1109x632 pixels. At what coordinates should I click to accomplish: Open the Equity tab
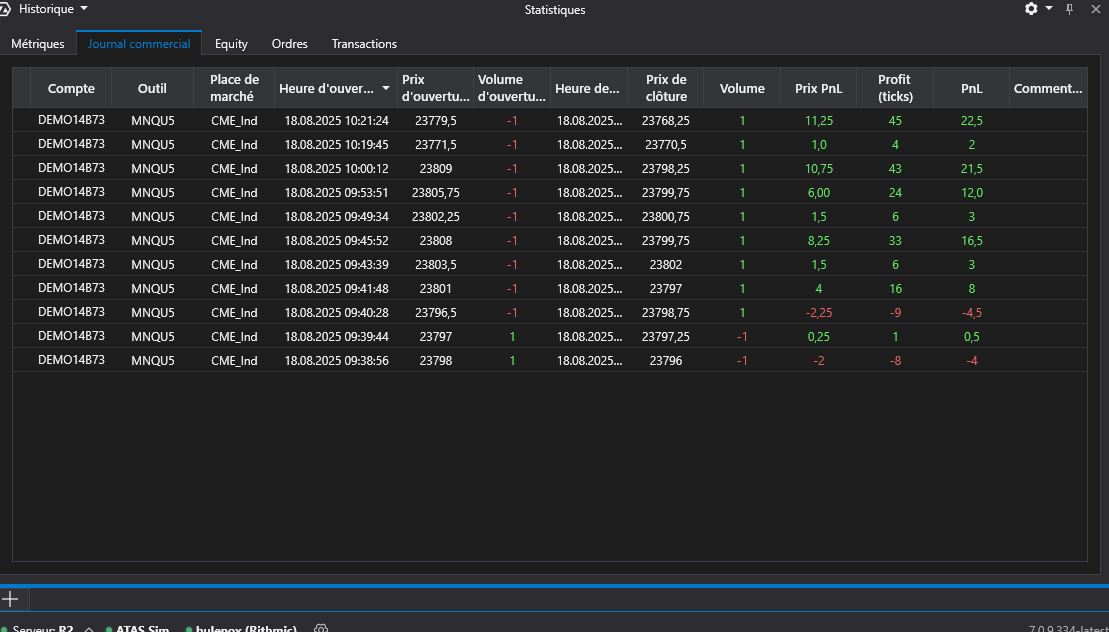(x=231, y=44)
